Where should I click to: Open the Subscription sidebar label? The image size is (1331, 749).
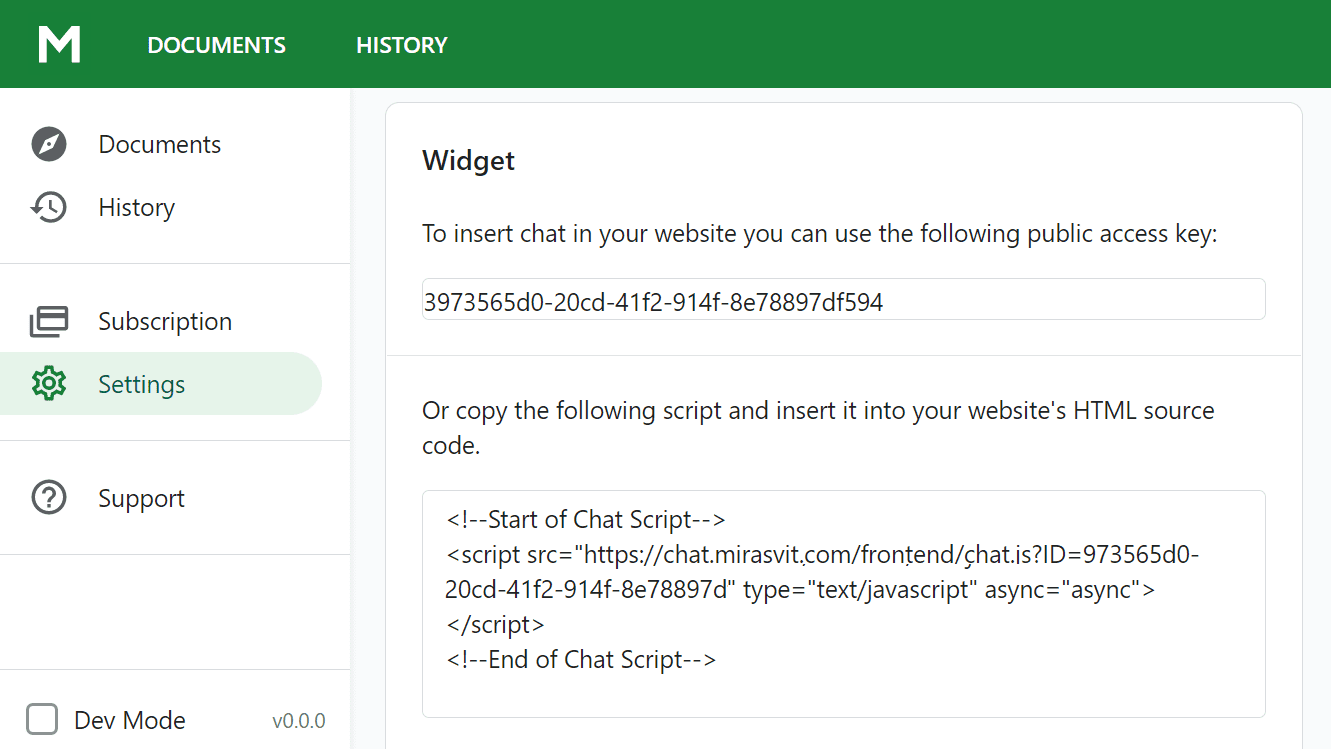click(x=165, y=322)
